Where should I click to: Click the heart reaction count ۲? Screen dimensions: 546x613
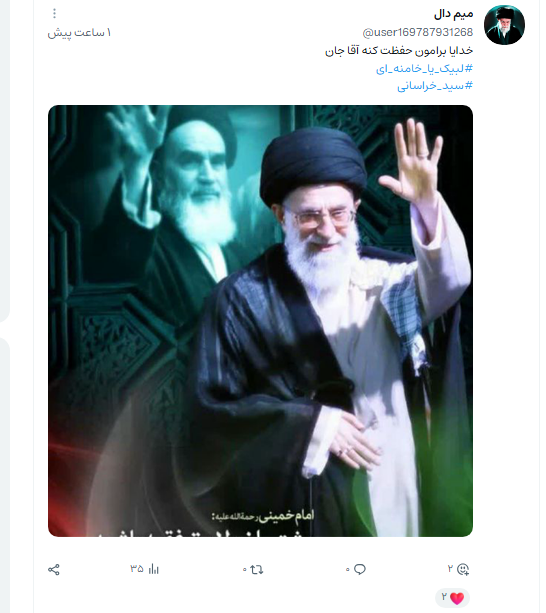pos(444,597)
